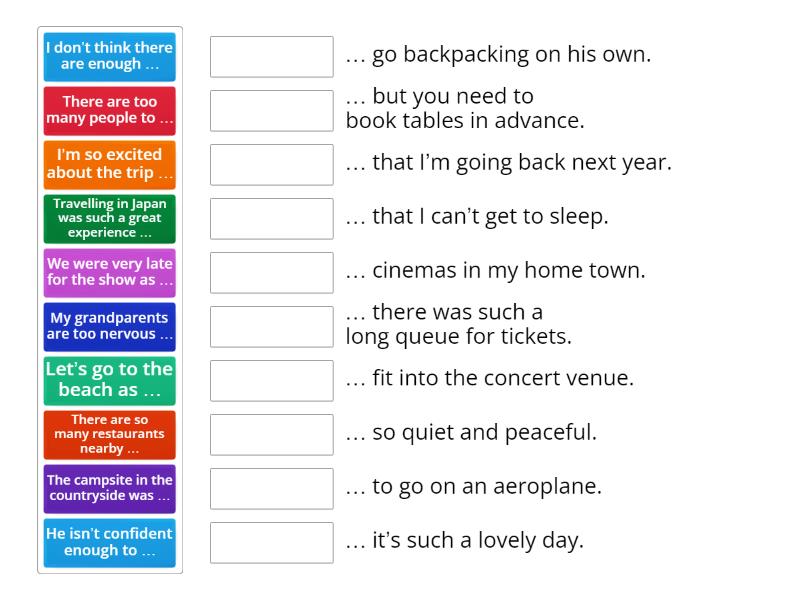Select the slot before "long queue for tickets"
Image resolution: width=800 pixels, height=600 pixels.
coord(271,326)
